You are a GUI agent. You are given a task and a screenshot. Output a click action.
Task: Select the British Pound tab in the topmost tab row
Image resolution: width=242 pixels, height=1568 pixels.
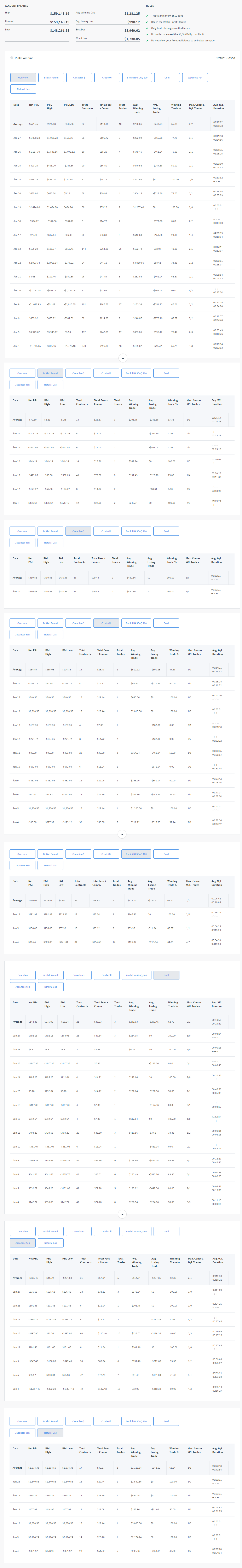(51, 77)
